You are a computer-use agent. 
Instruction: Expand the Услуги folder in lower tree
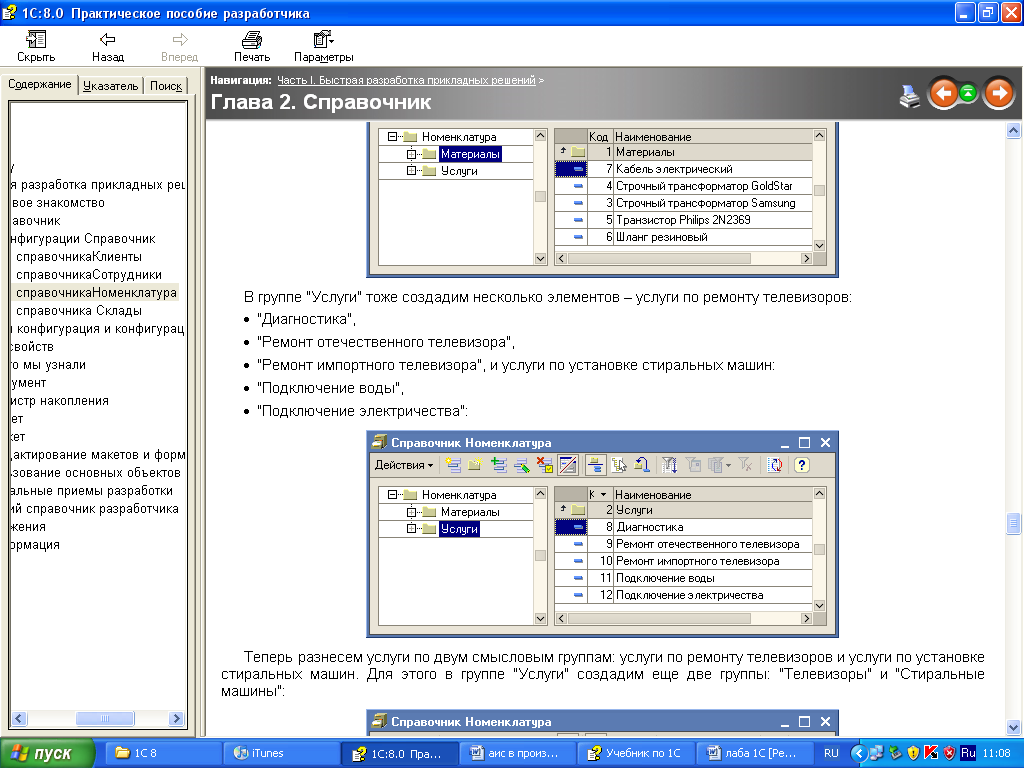pos(411,529)
